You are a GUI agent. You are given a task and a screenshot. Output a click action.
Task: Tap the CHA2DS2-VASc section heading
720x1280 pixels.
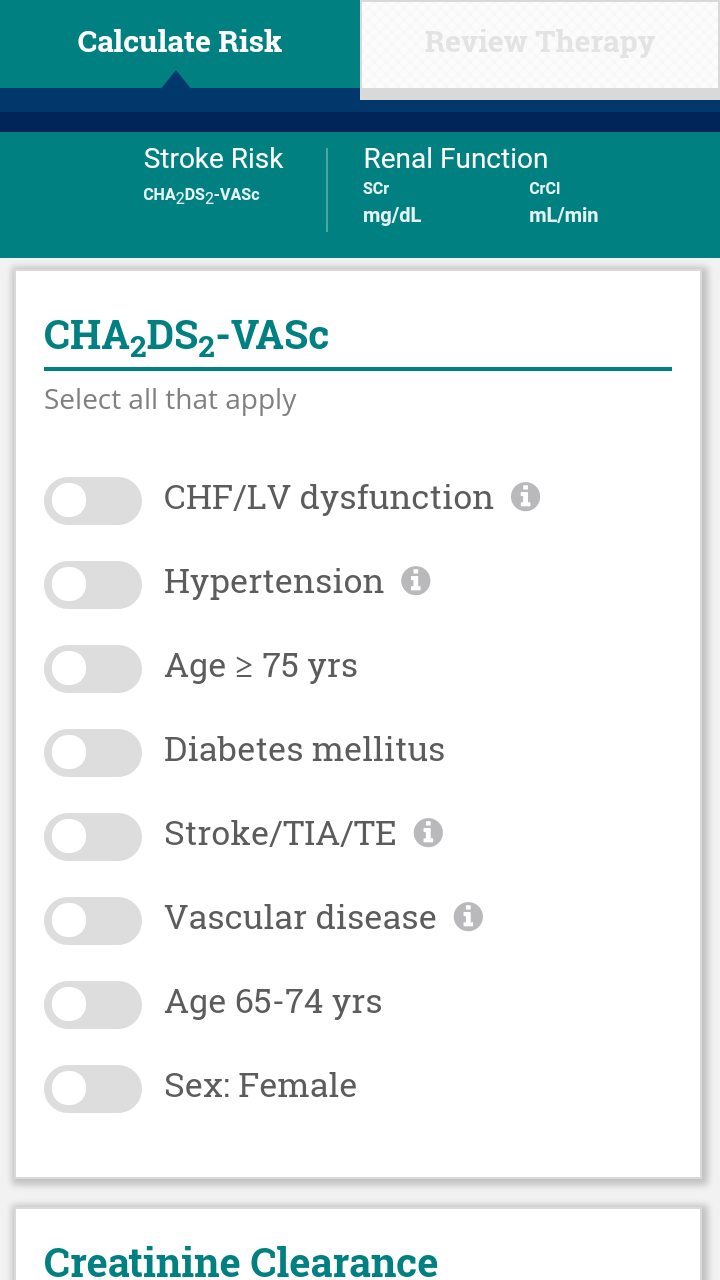(x=187, y=336)
